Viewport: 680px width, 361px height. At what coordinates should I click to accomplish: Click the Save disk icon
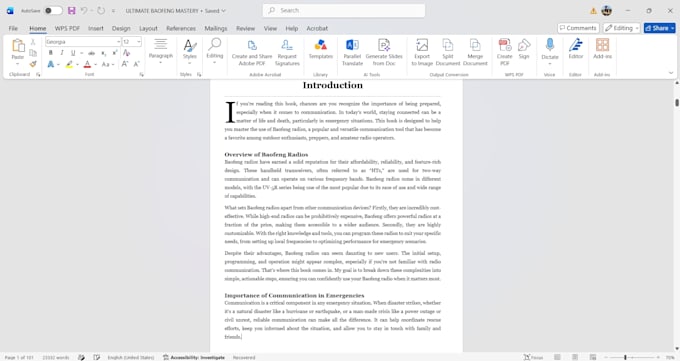click(x=72, y=10)
